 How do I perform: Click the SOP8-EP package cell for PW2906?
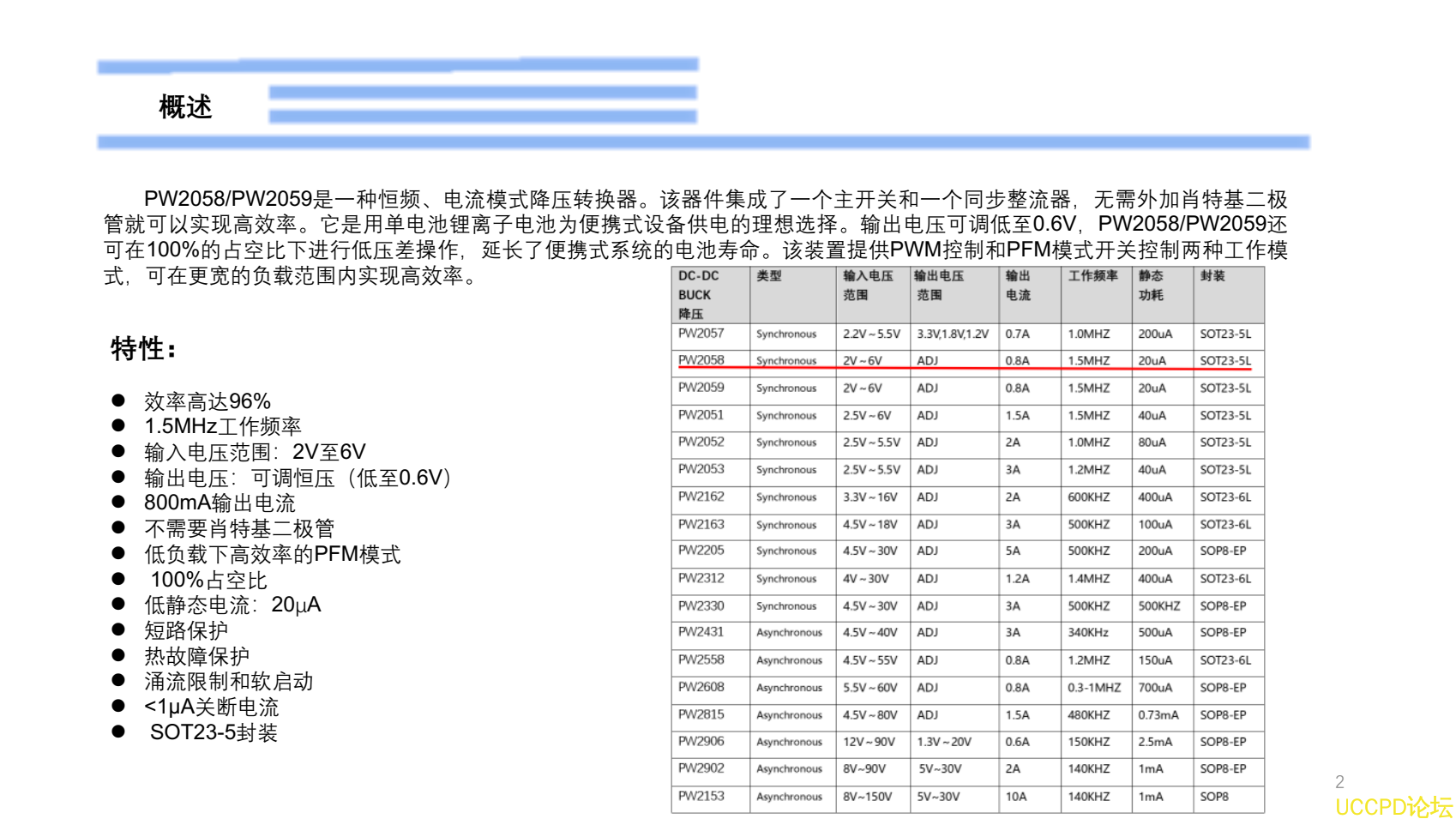point(1224,743)
